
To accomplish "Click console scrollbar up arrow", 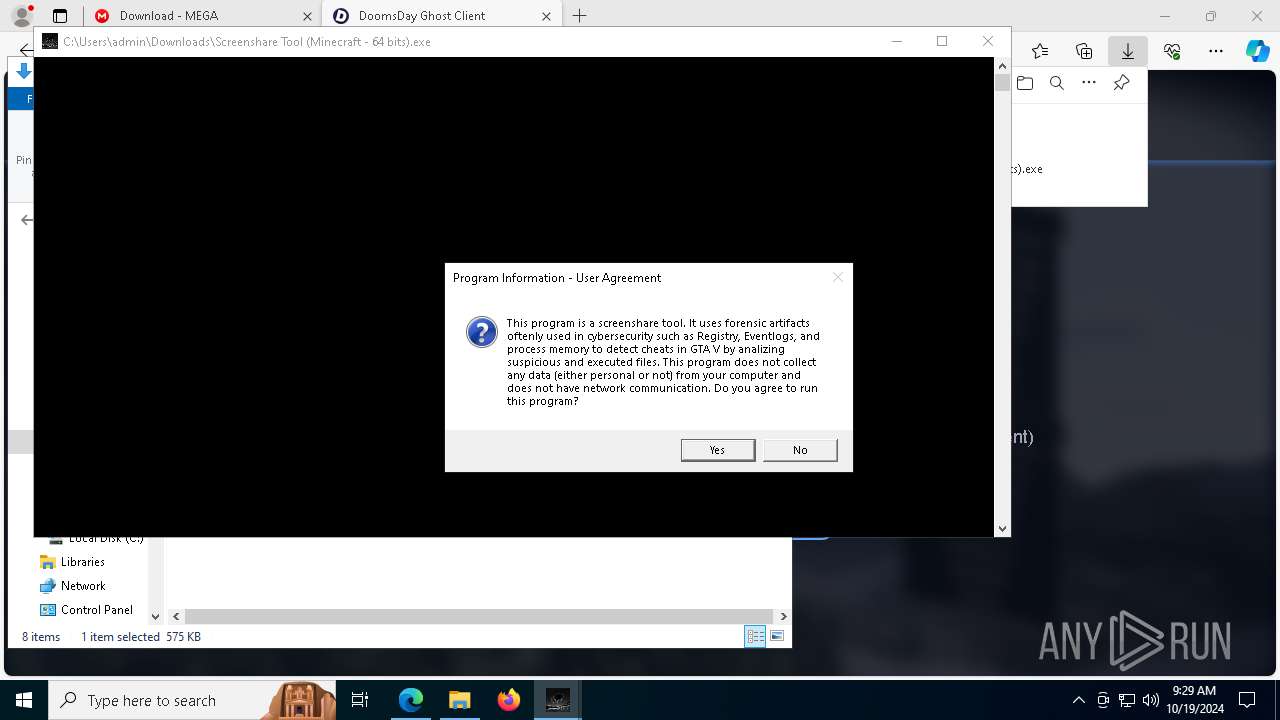I will [1002, 66].
